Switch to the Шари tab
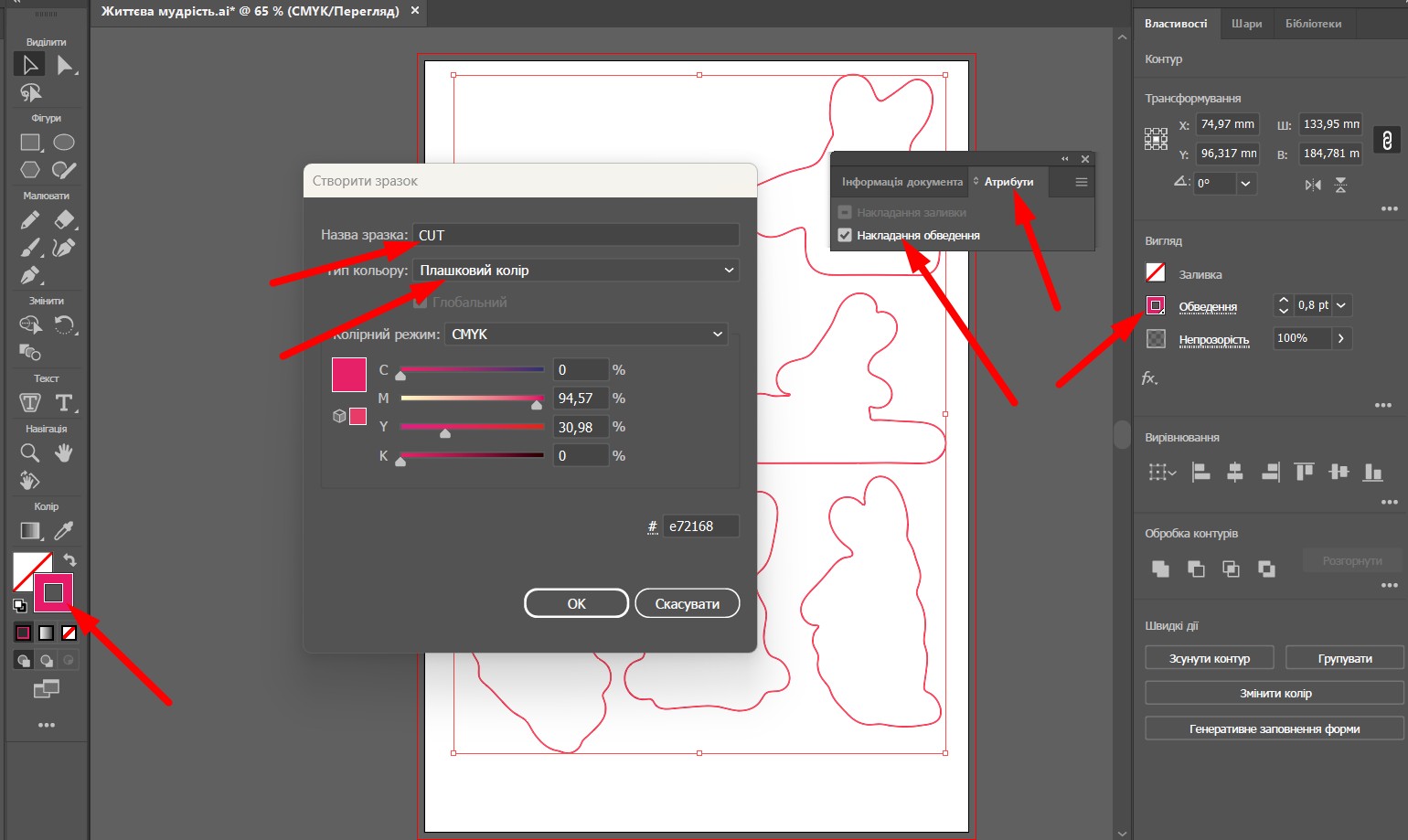 point(1245,24)
